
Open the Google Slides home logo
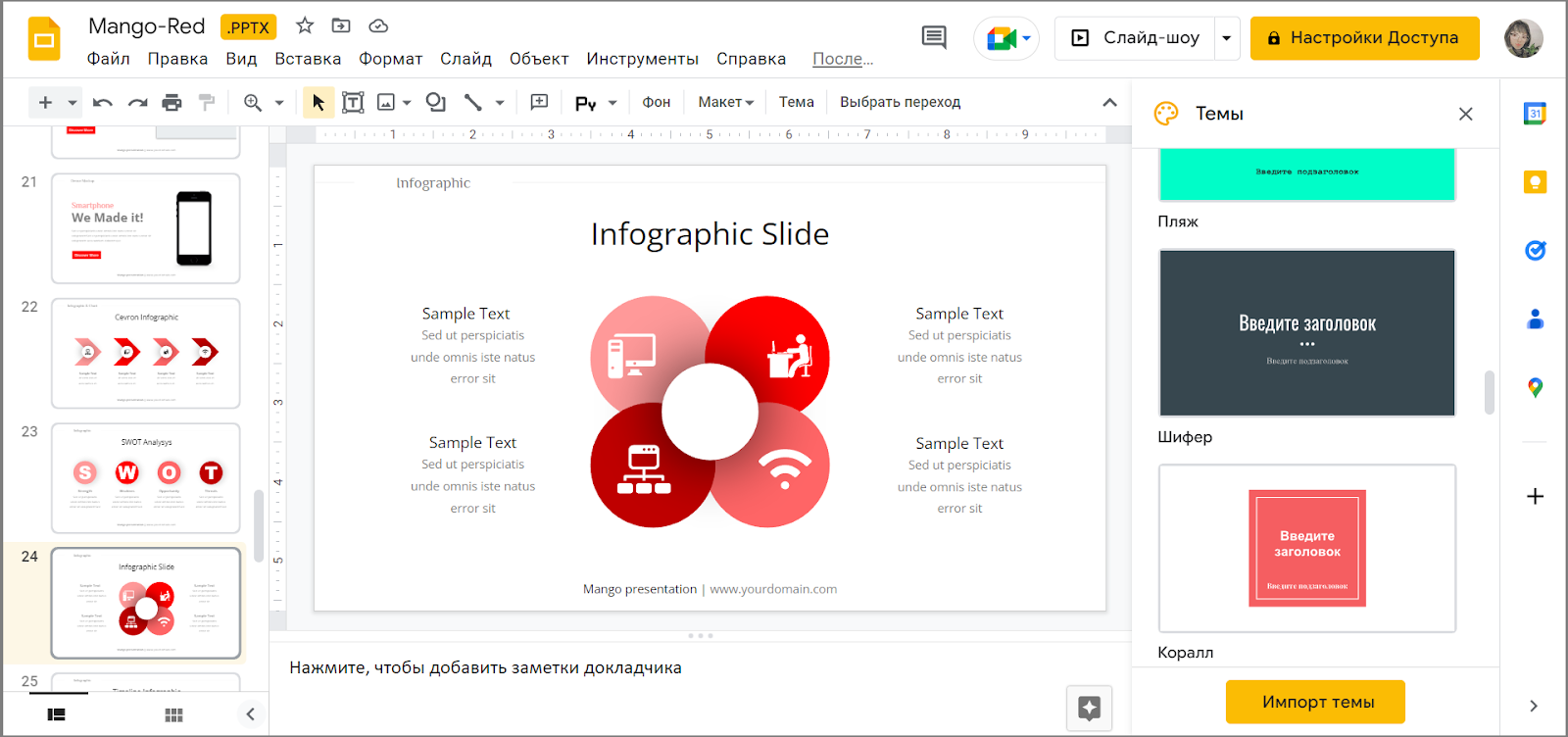click(x=44, y=39)
